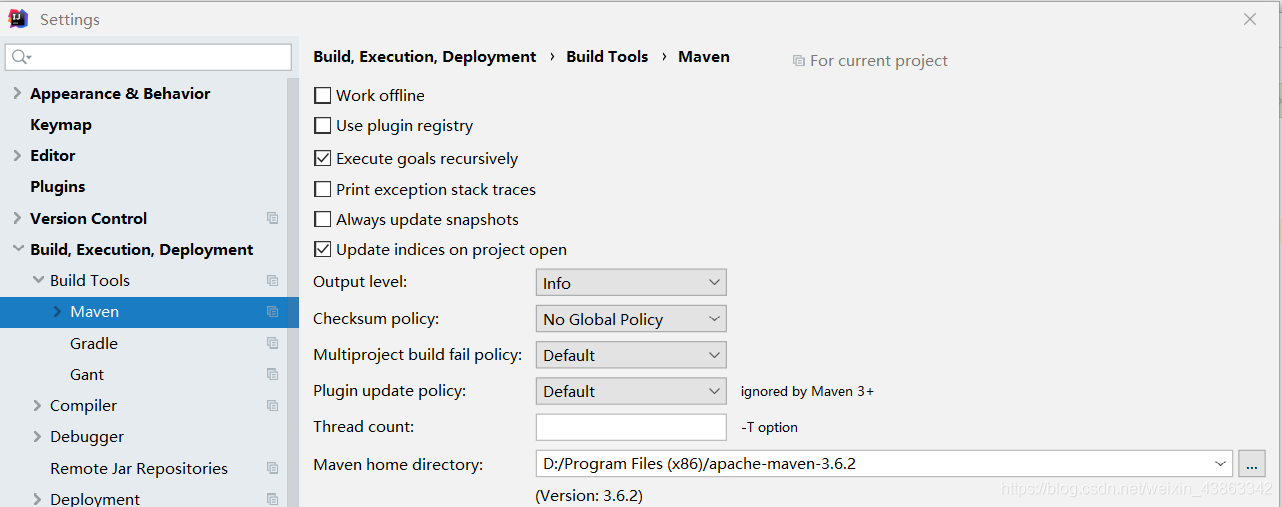Click the search magnifier icon in settings search
Image resolution: width=1282 pixels, height=507 pixels.
click(21, 57)
